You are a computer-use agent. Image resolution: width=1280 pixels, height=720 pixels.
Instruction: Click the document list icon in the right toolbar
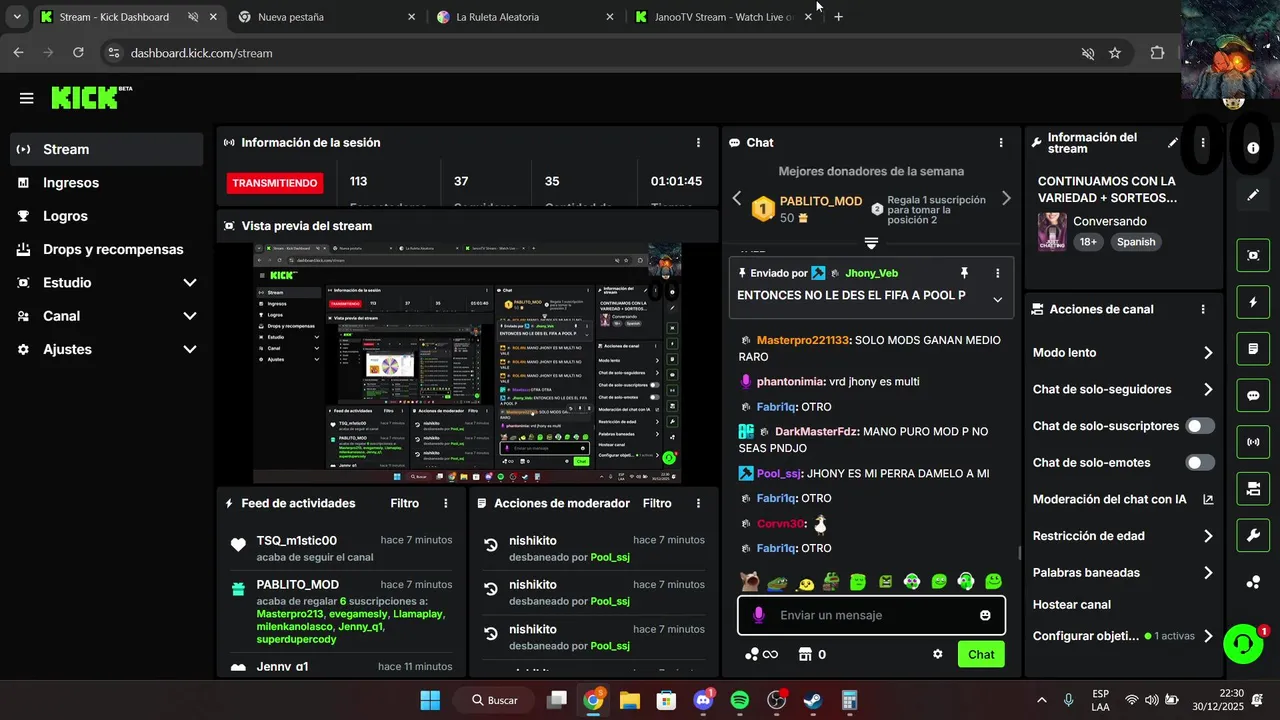coord(1253,349)
